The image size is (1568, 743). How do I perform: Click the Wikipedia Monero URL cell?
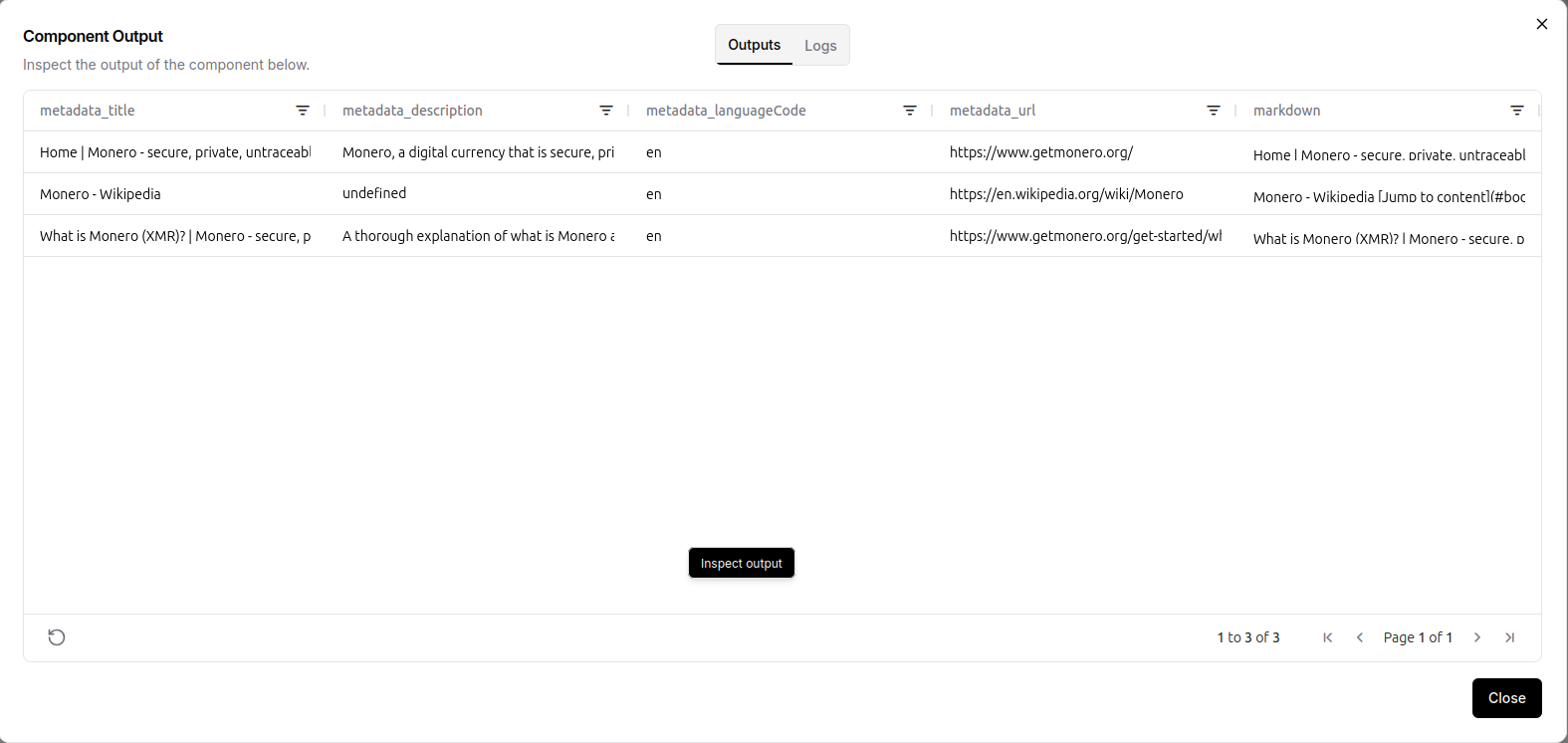1066,194
